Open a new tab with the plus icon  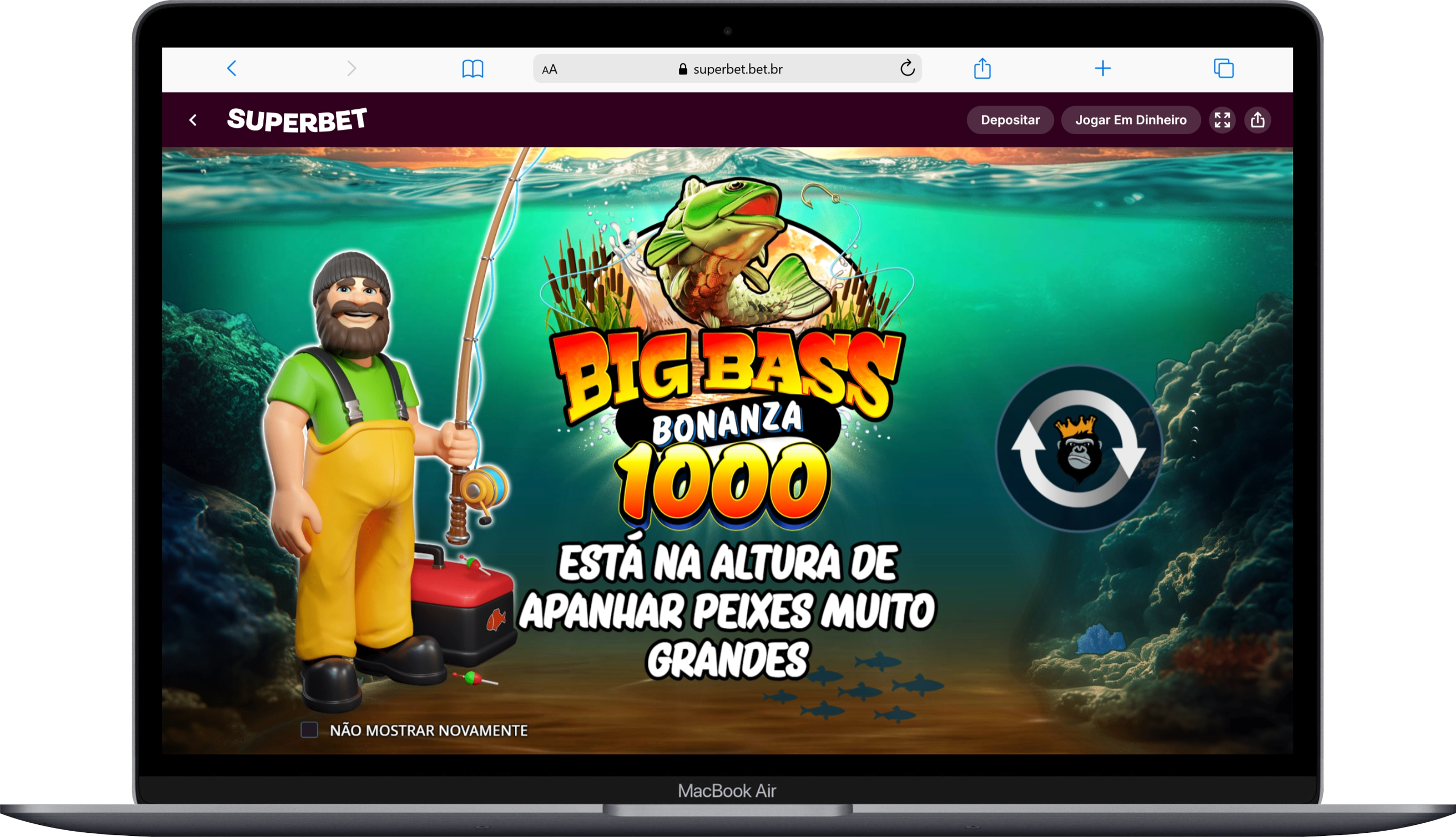pos(1103,69)
